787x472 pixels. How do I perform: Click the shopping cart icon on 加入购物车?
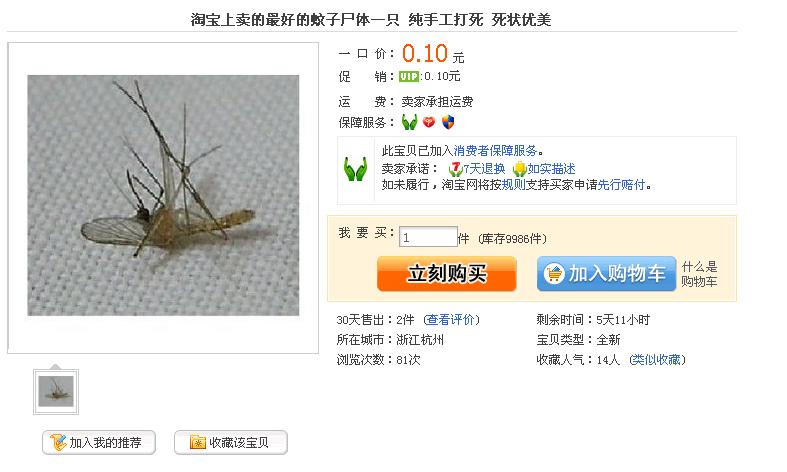pos(554,274)
